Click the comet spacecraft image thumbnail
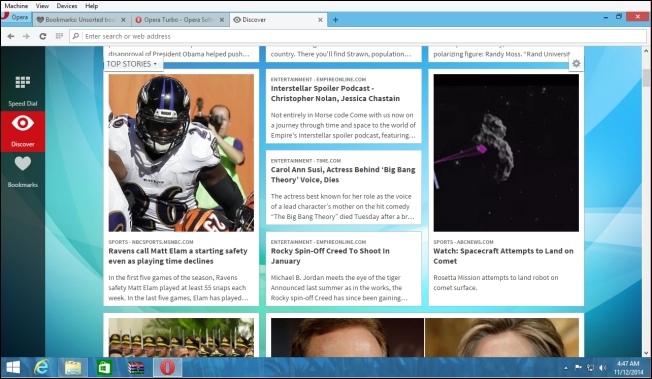Image resolution: width=652 pixels, height=379 pixels. (506, 153)
